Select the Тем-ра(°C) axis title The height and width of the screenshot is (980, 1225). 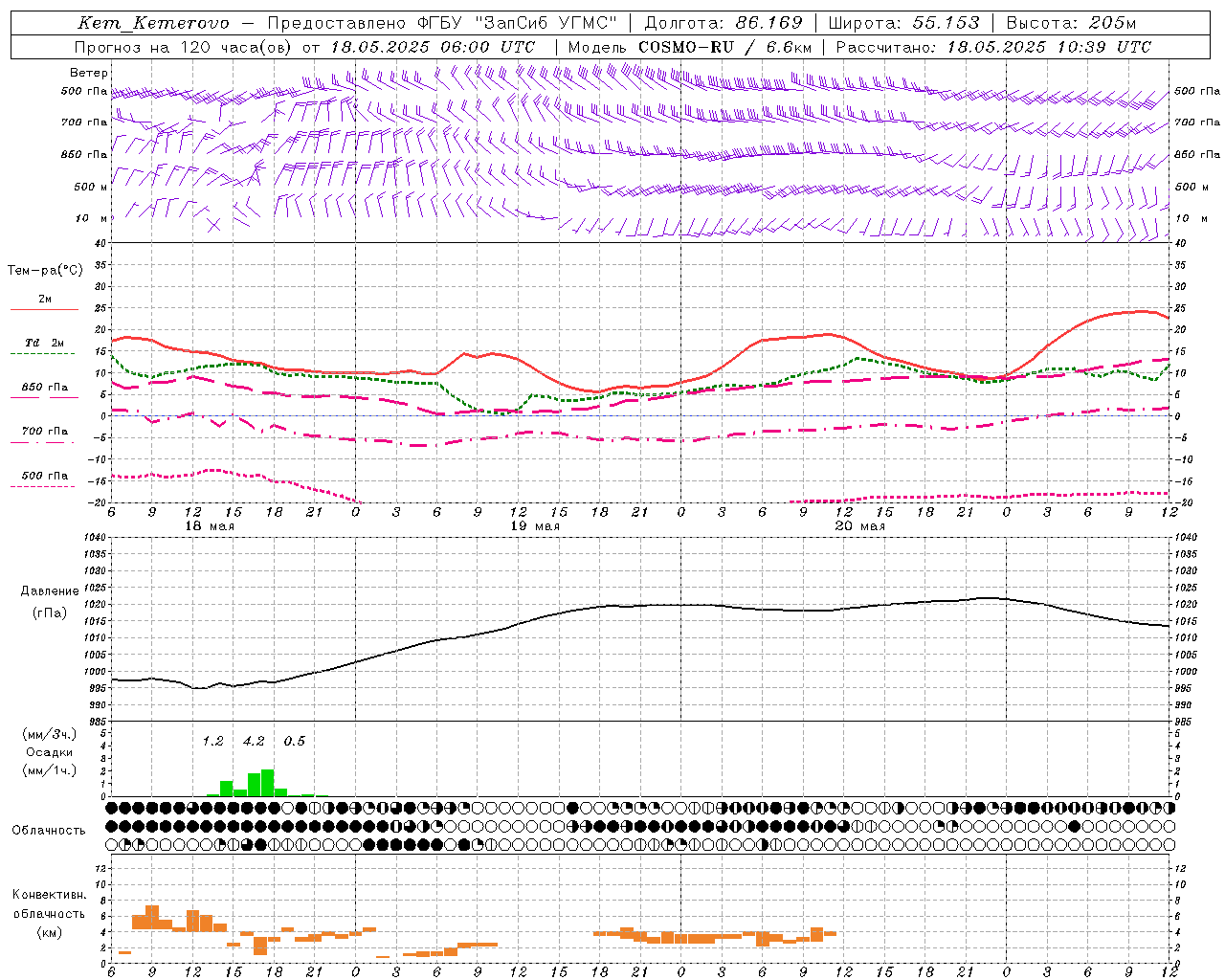pyautogui.click(x=45, y=271)
